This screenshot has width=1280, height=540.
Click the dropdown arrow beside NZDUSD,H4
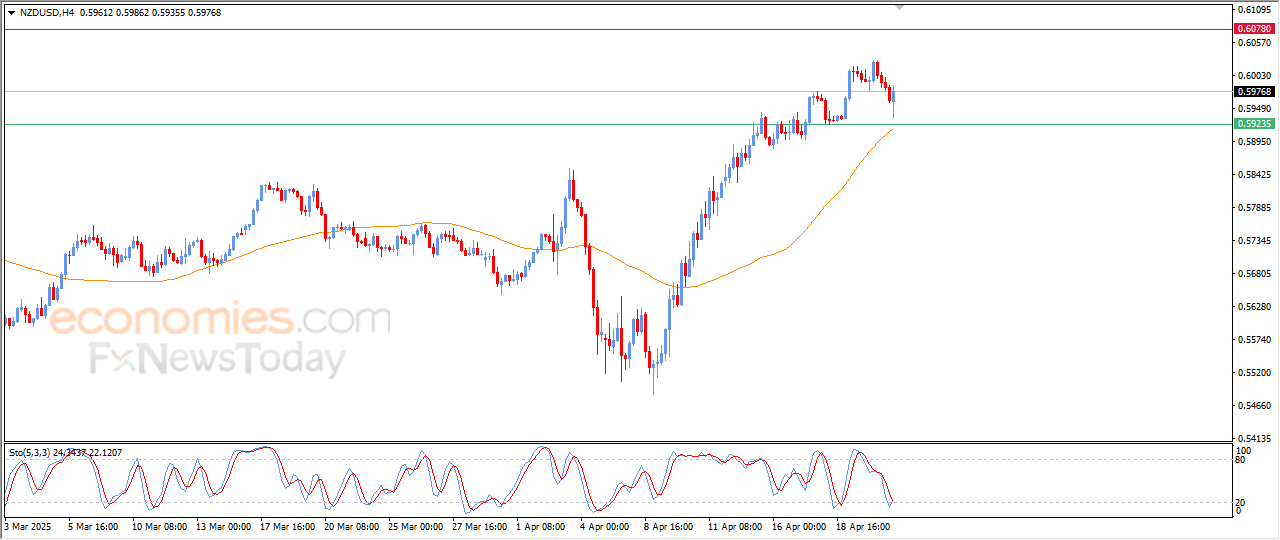[11, 12]
